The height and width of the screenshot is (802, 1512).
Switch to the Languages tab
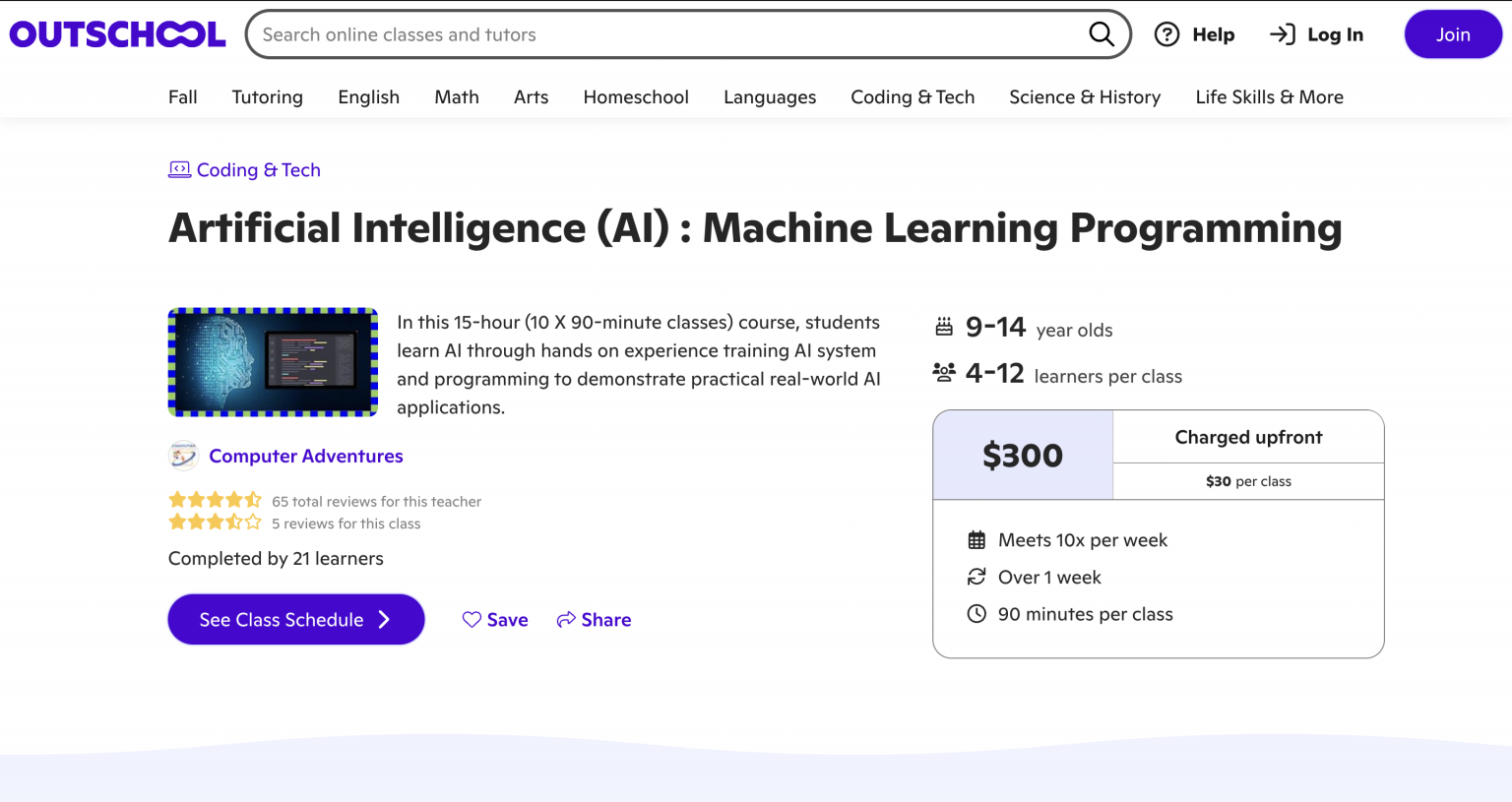coord(770,96)
